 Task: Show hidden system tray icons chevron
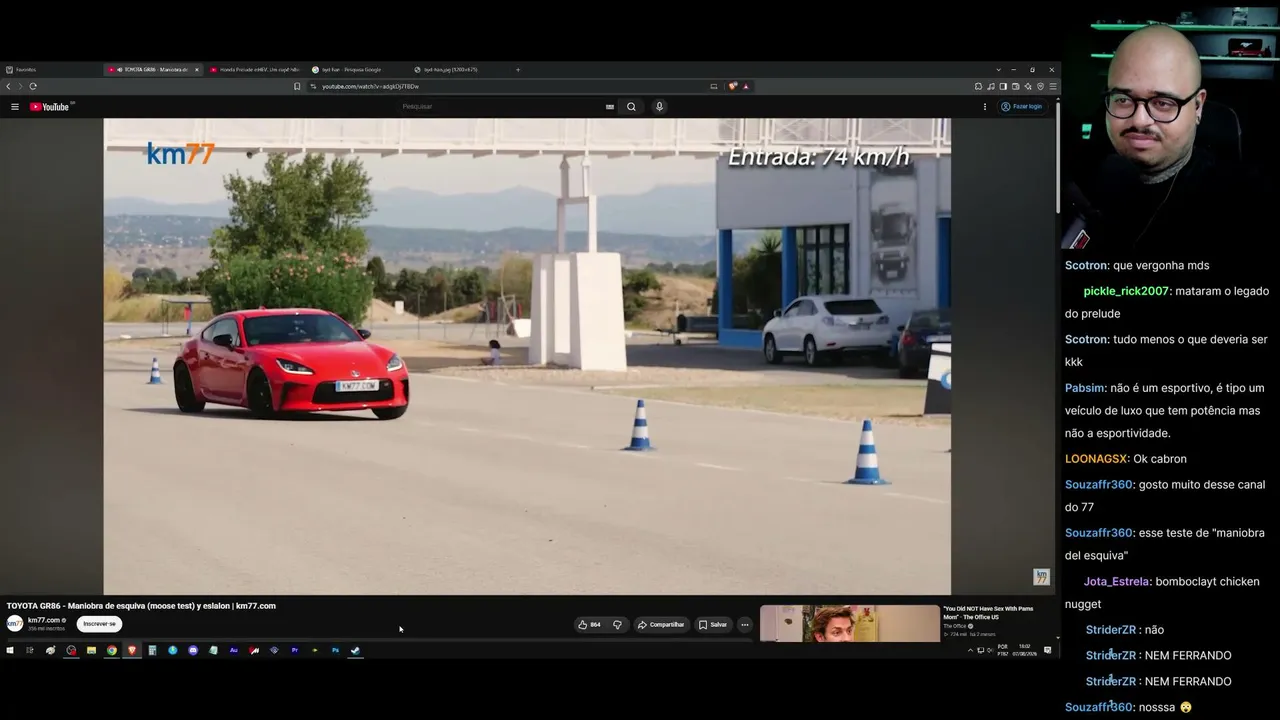coord(970,650)
